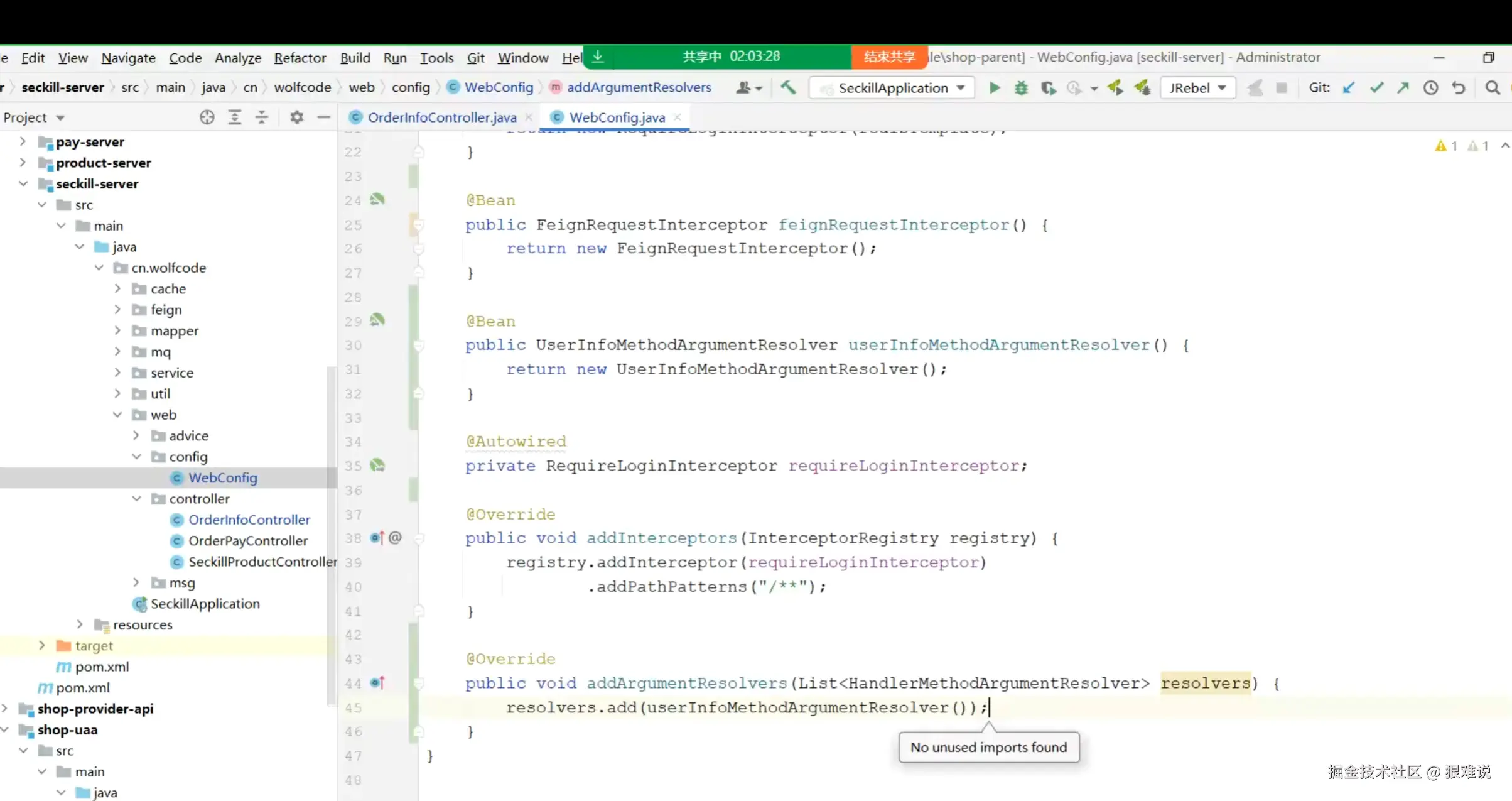Image resolution: width=1512 pixels, height=801 pixels.
Task: Click the green Run button
Action: 994,88
